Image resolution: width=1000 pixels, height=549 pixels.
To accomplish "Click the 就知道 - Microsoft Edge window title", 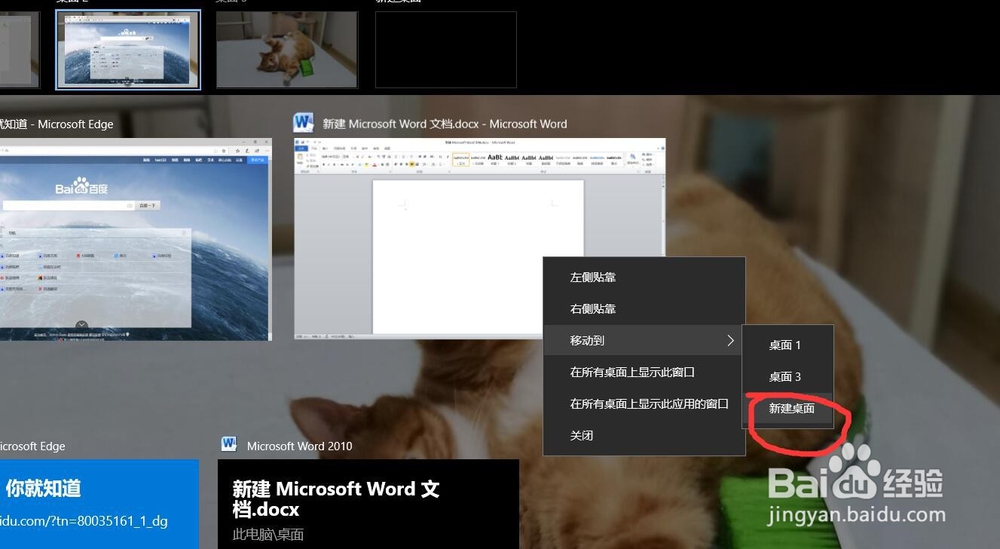I will (57, 124).
